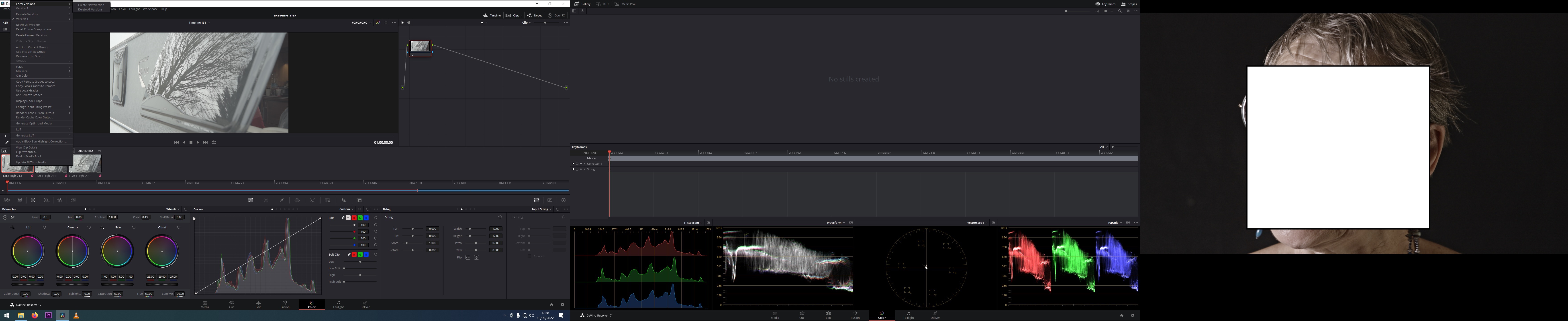Screen dimensions: 1568x321
Task: Select the hand pan tool in node editor
Action: pos(408,22)
